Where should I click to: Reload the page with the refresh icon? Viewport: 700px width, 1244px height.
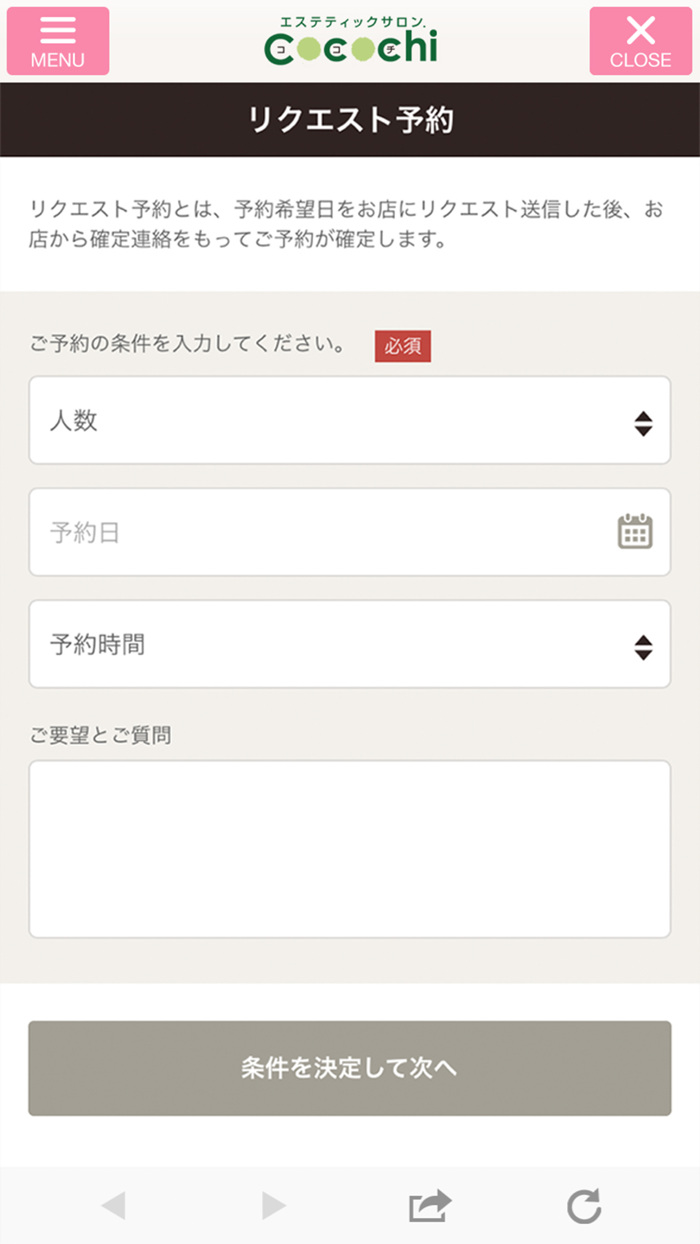tap(583, 1206)
